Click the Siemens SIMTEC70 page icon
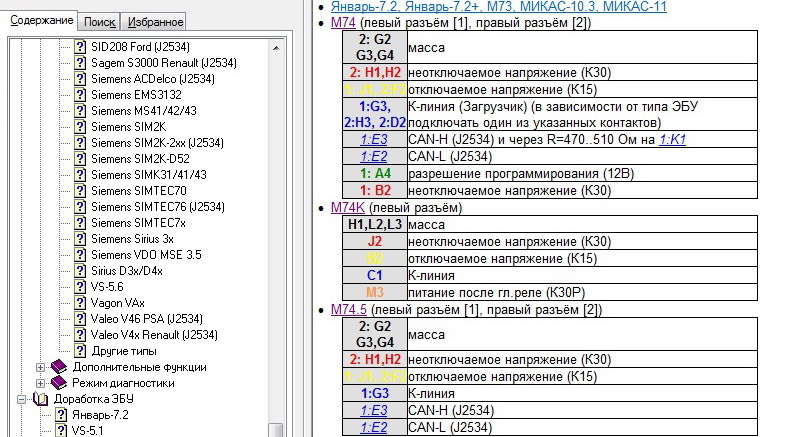789x437 pixels. coord(80,191)
